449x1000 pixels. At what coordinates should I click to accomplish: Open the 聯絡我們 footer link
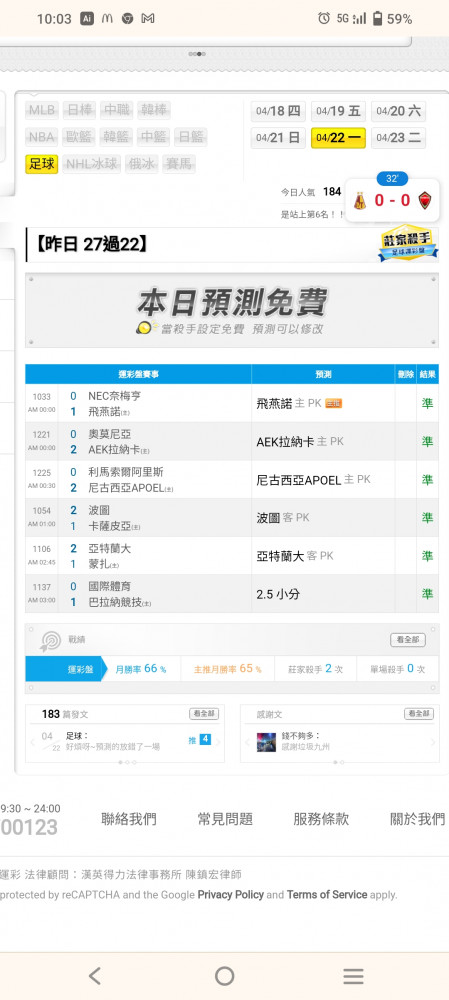click(x=129, y=819)
